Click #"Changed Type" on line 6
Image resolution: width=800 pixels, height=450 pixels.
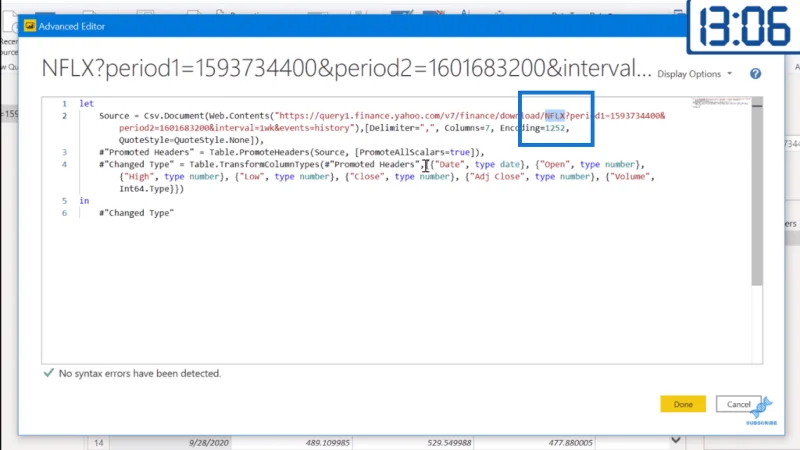click(136, 213)
